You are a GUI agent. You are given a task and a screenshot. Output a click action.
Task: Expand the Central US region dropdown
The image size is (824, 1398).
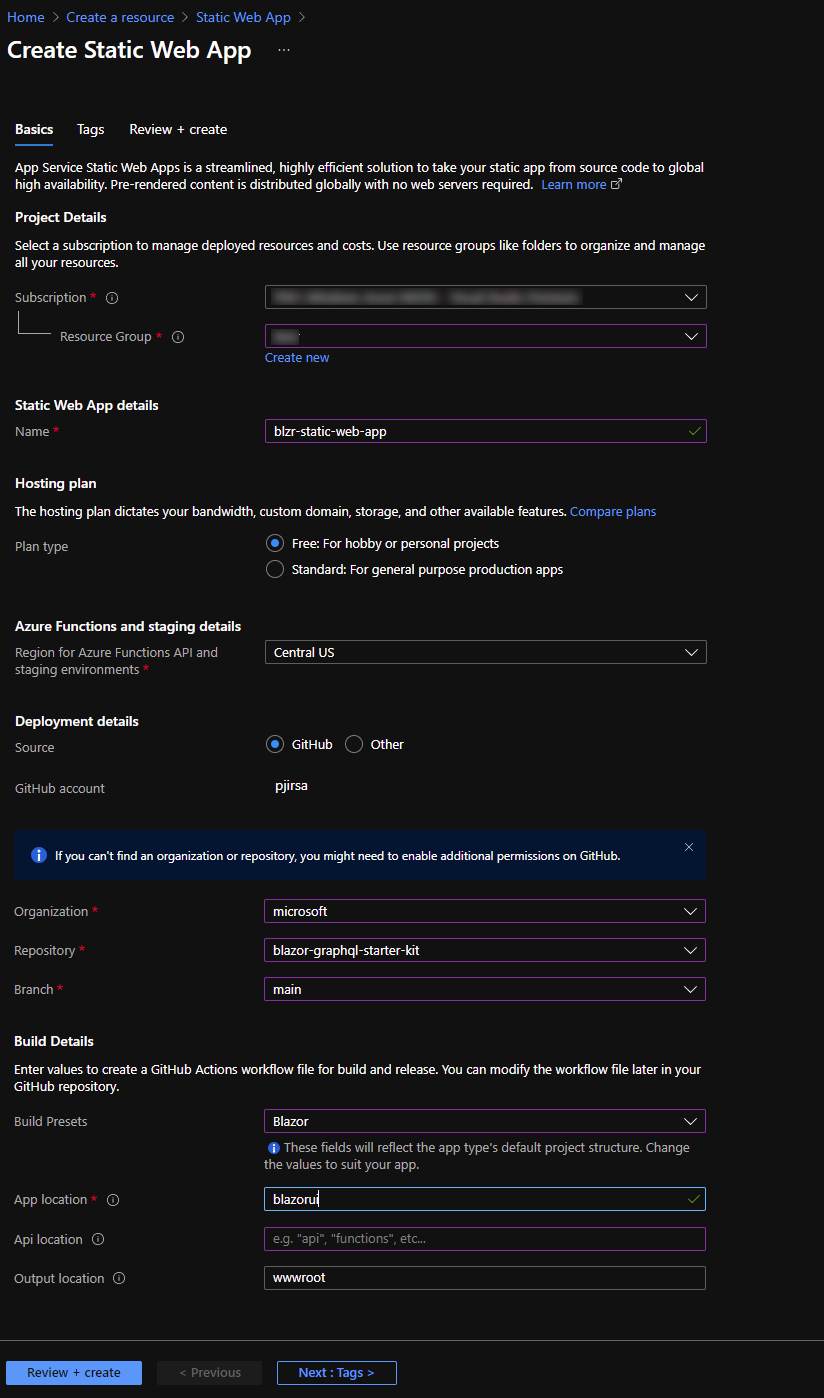coord(486,652)
